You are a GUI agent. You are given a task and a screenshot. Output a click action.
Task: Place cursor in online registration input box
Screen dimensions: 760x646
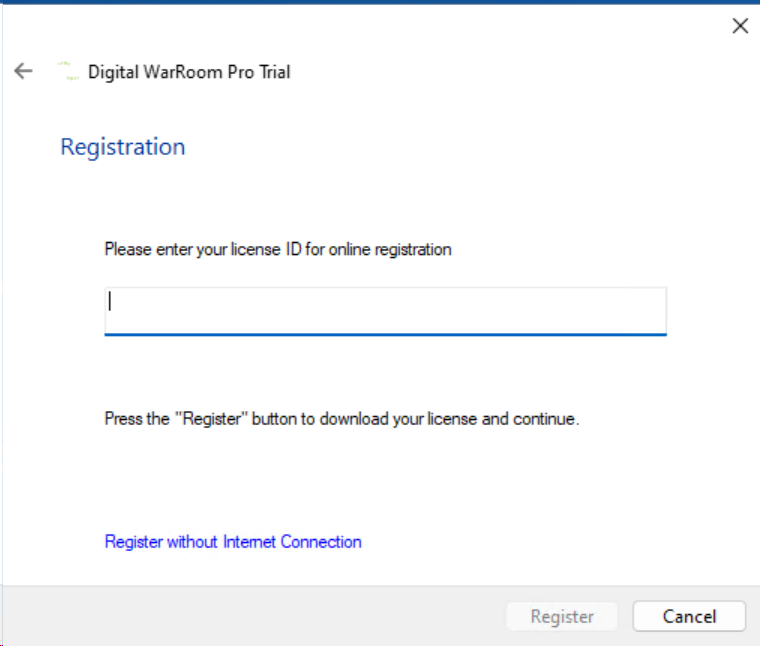tap(385, 311)
